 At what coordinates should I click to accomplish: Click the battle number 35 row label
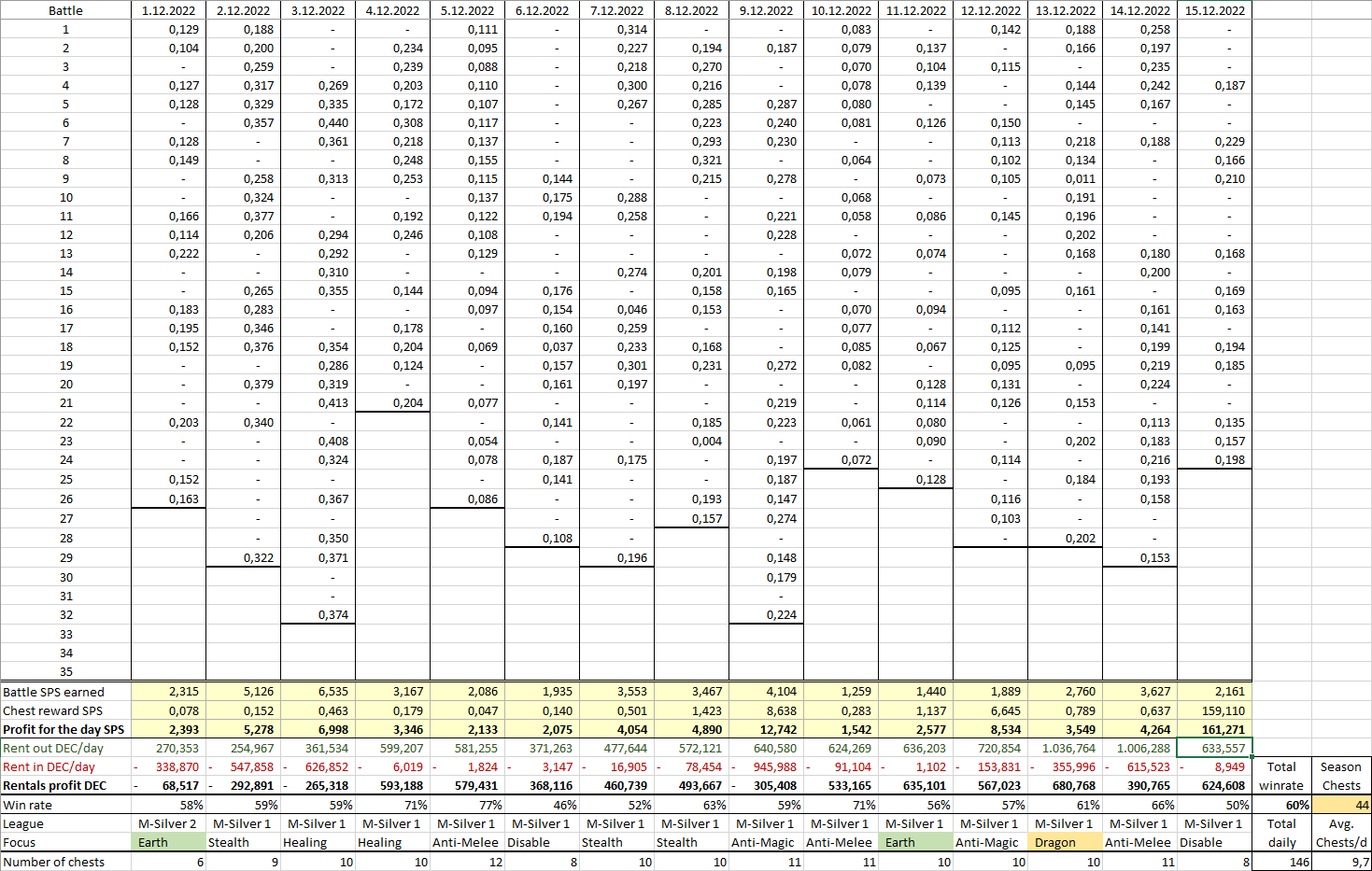pos(65,671)
